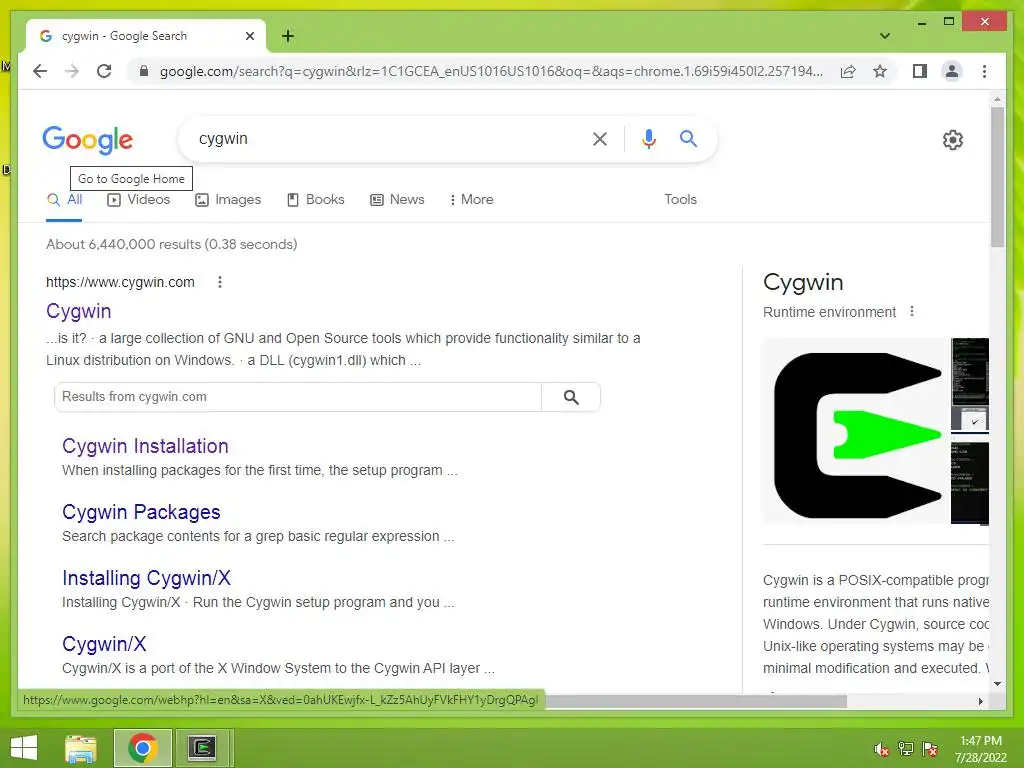Switch to the News tab

(397, 200)
